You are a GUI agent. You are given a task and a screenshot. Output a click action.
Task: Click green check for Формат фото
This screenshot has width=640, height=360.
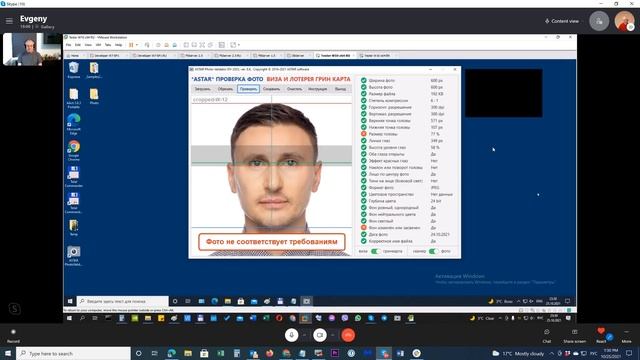(363, 188)
